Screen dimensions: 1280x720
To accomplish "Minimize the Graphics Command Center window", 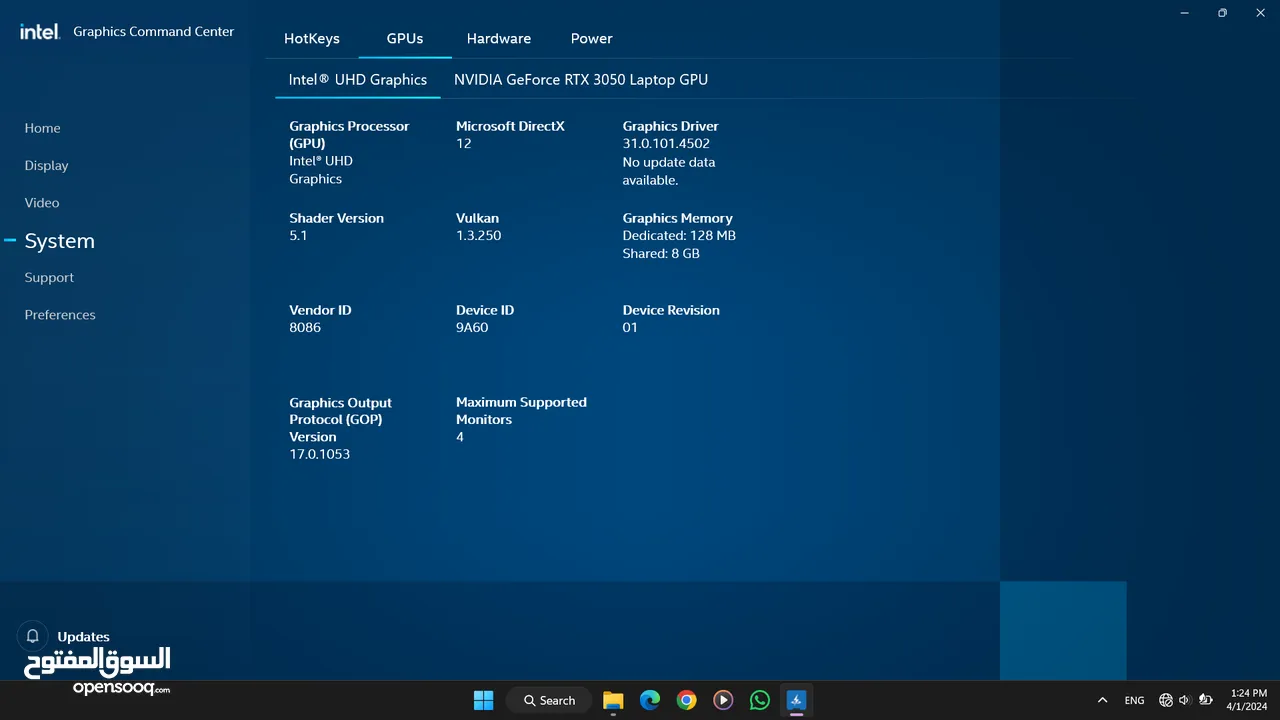I will tap(1185, 13).
